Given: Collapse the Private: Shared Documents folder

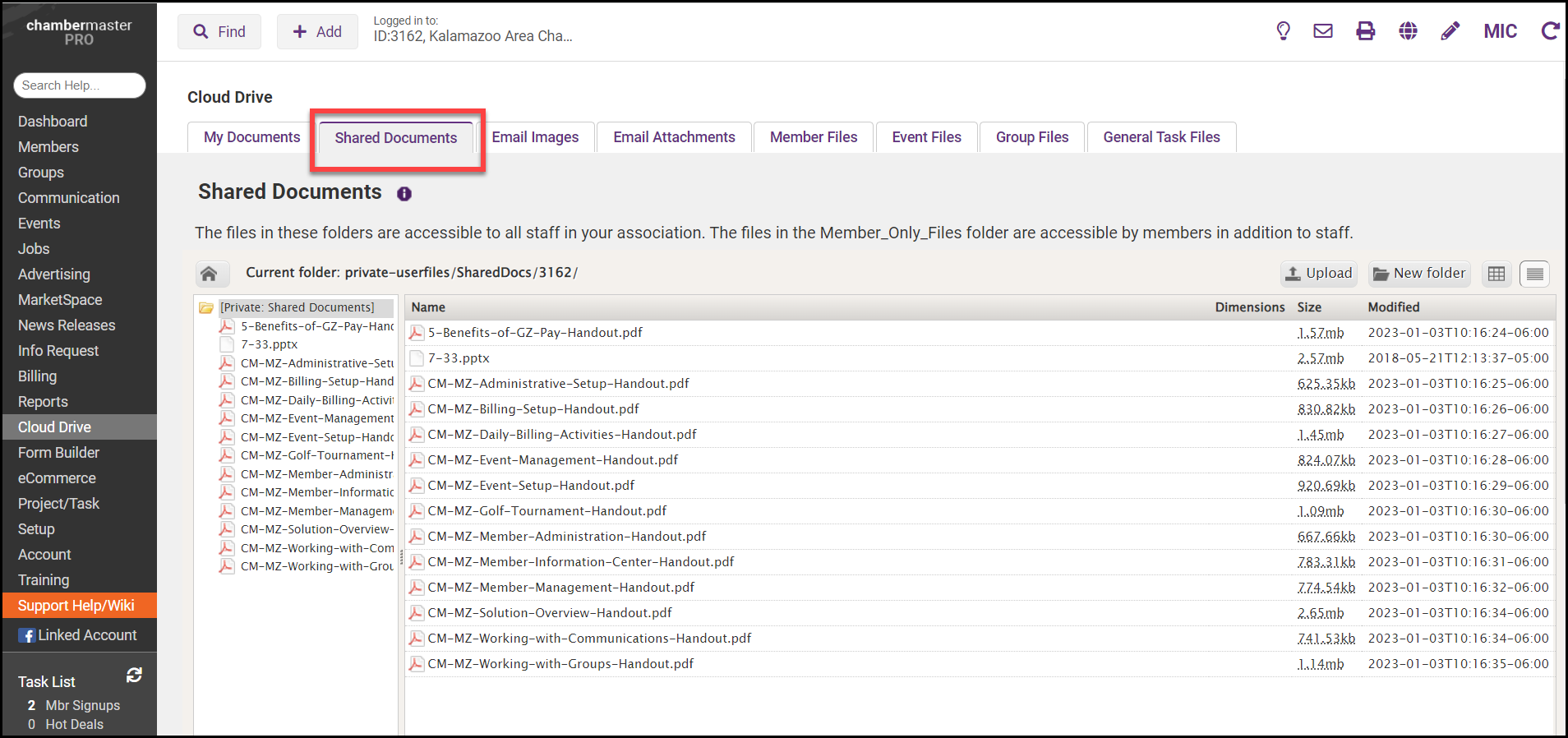Looking at the screenshot, I should (x=206, y=308).
